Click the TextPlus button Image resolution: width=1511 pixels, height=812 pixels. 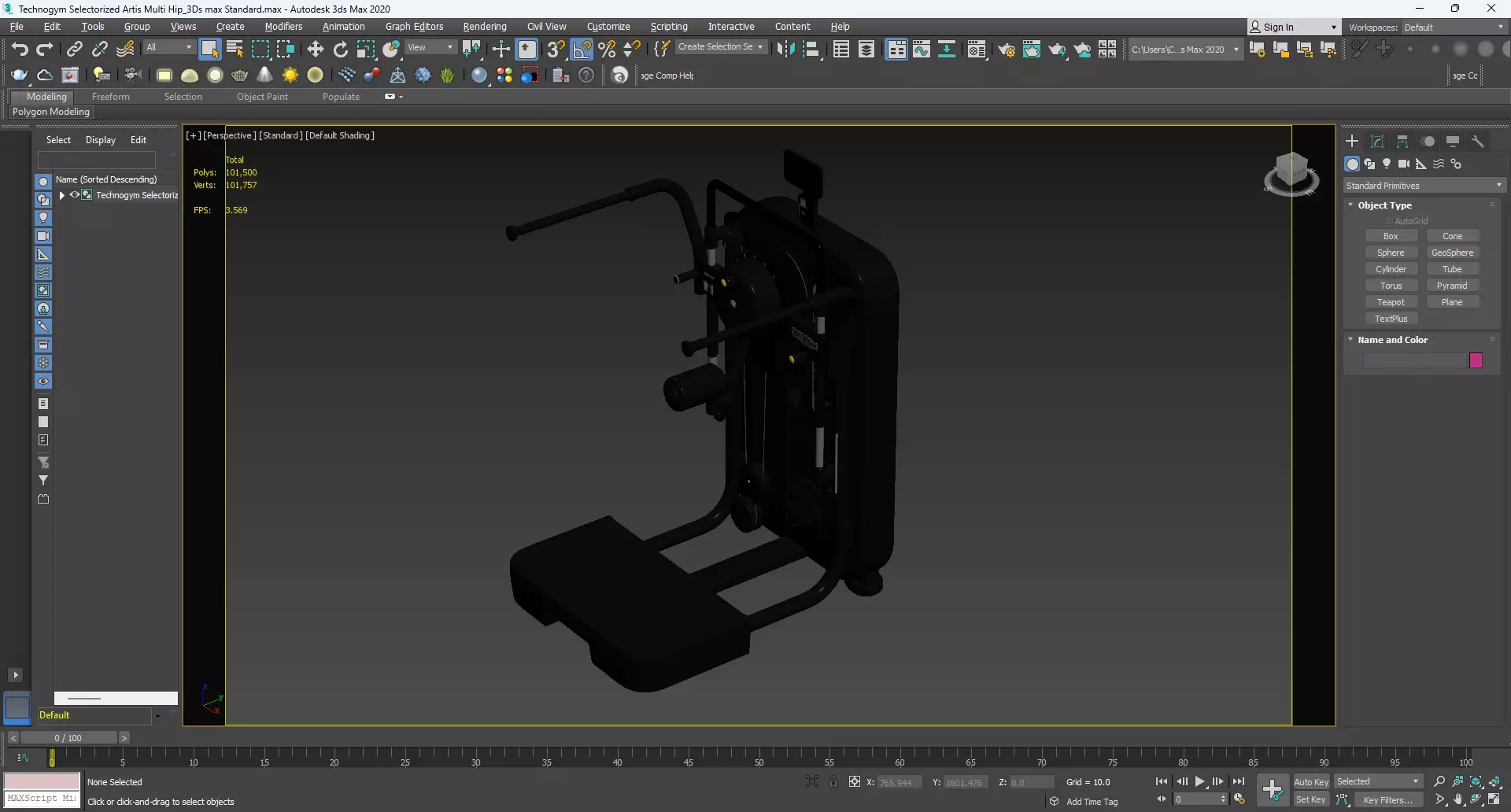1391,319
